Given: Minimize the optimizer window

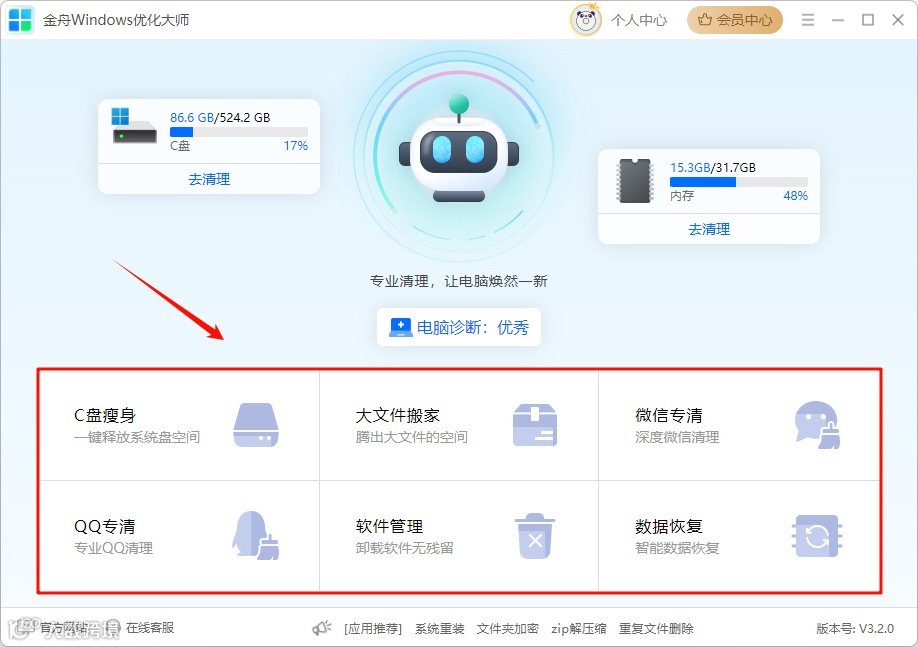Looking at the screenshot, I should pyautogui.click(x=838, y=20).
